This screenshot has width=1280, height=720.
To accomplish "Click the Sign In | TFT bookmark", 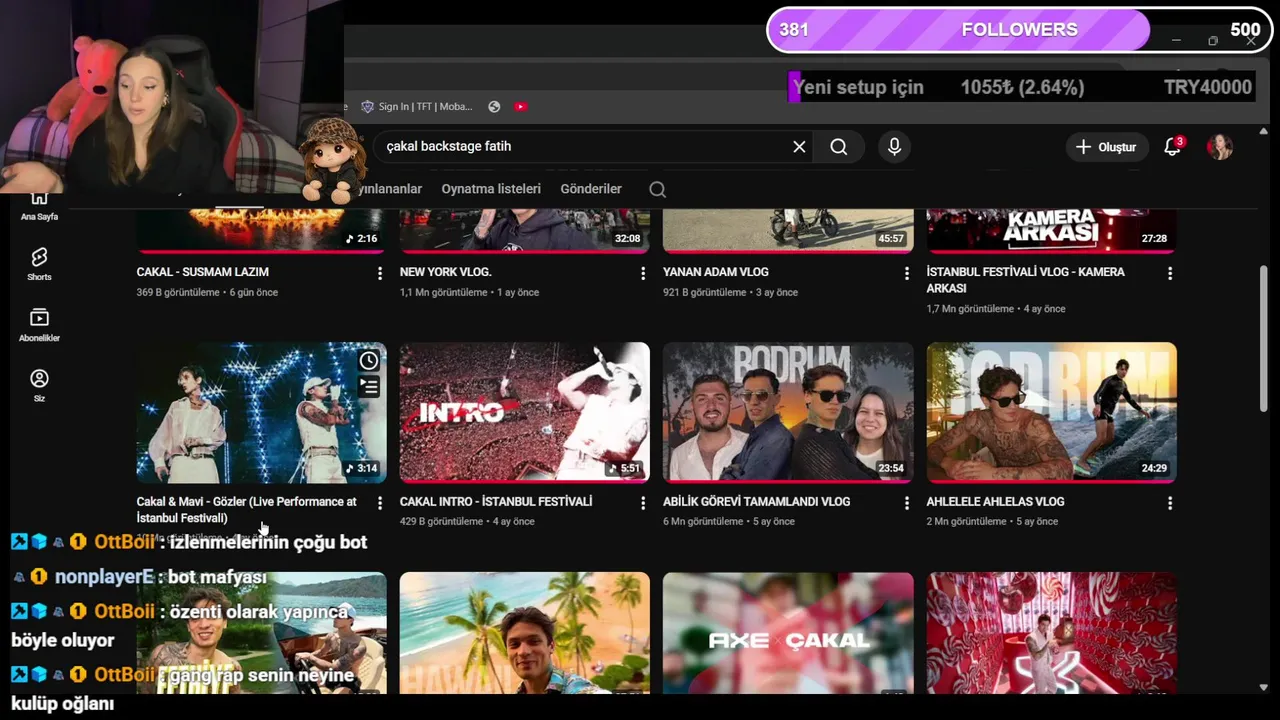I will [416, 107].
